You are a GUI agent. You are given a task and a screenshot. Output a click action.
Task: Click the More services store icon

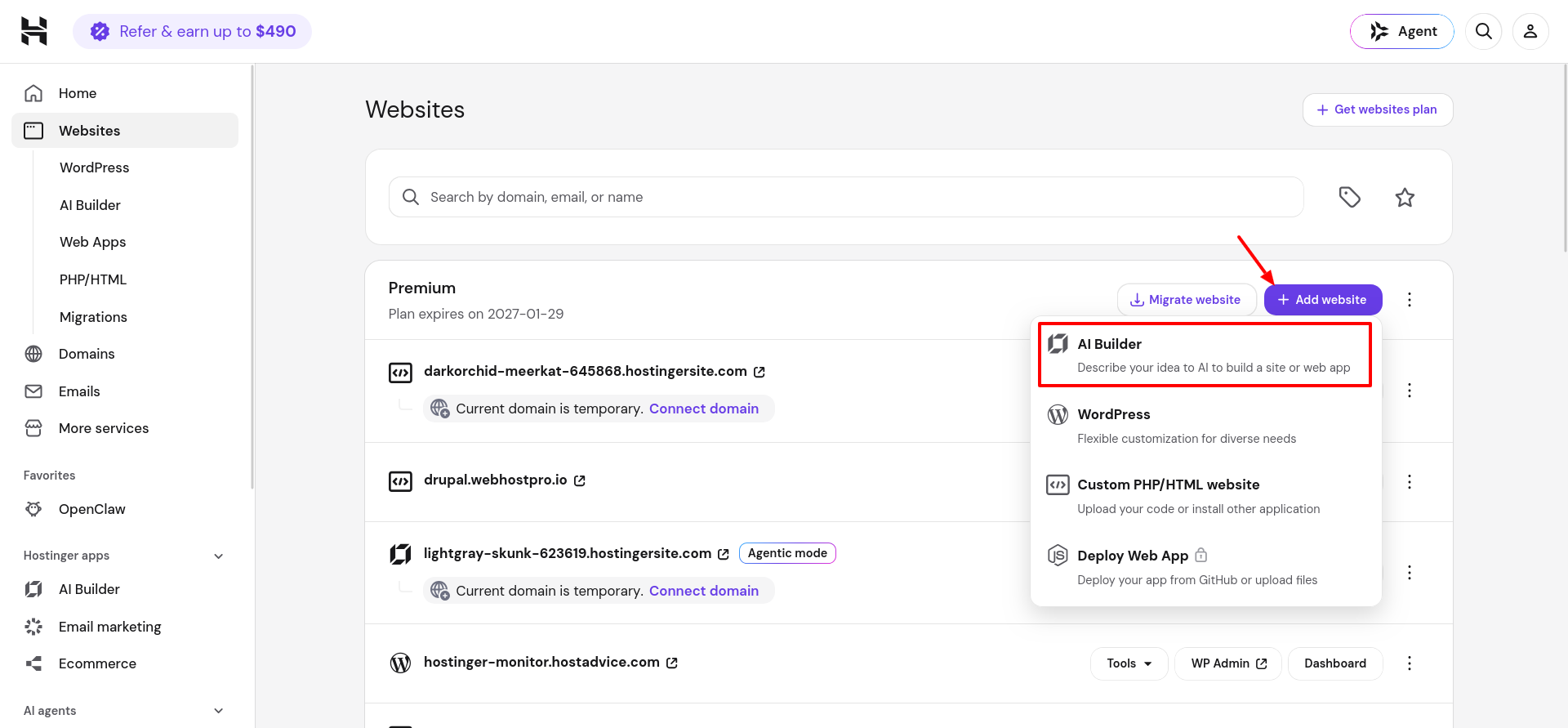[x=33, y=428]
